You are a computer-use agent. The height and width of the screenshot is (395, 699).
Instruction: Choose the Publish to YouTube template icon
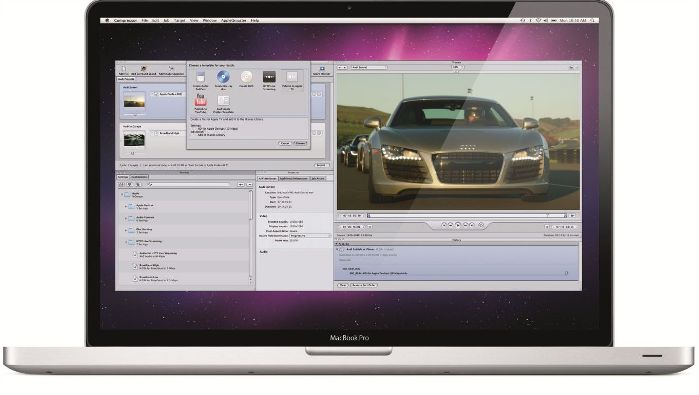click(200, 100)
